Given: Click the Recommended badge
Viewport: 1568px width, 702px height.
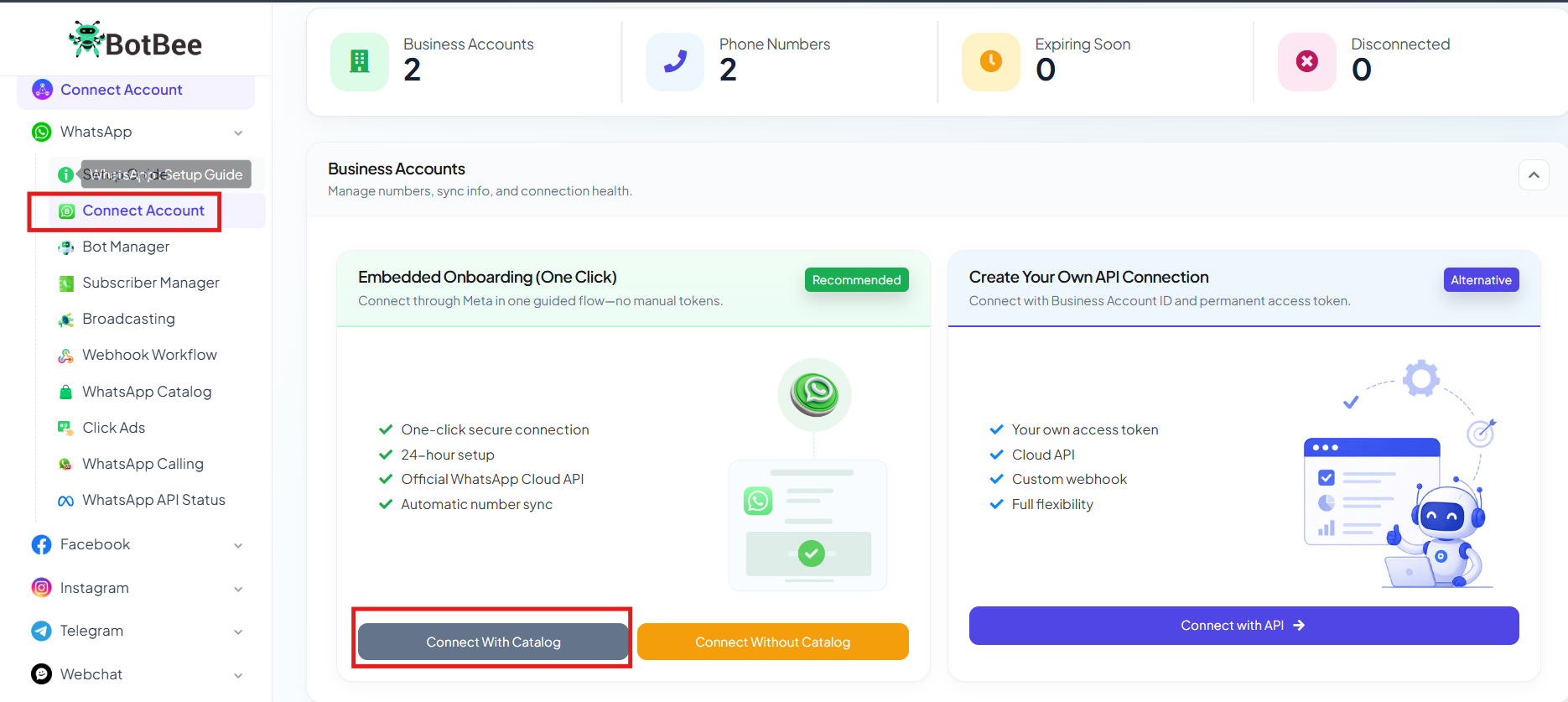Looking at the screenshot, I should pos(857,280).
